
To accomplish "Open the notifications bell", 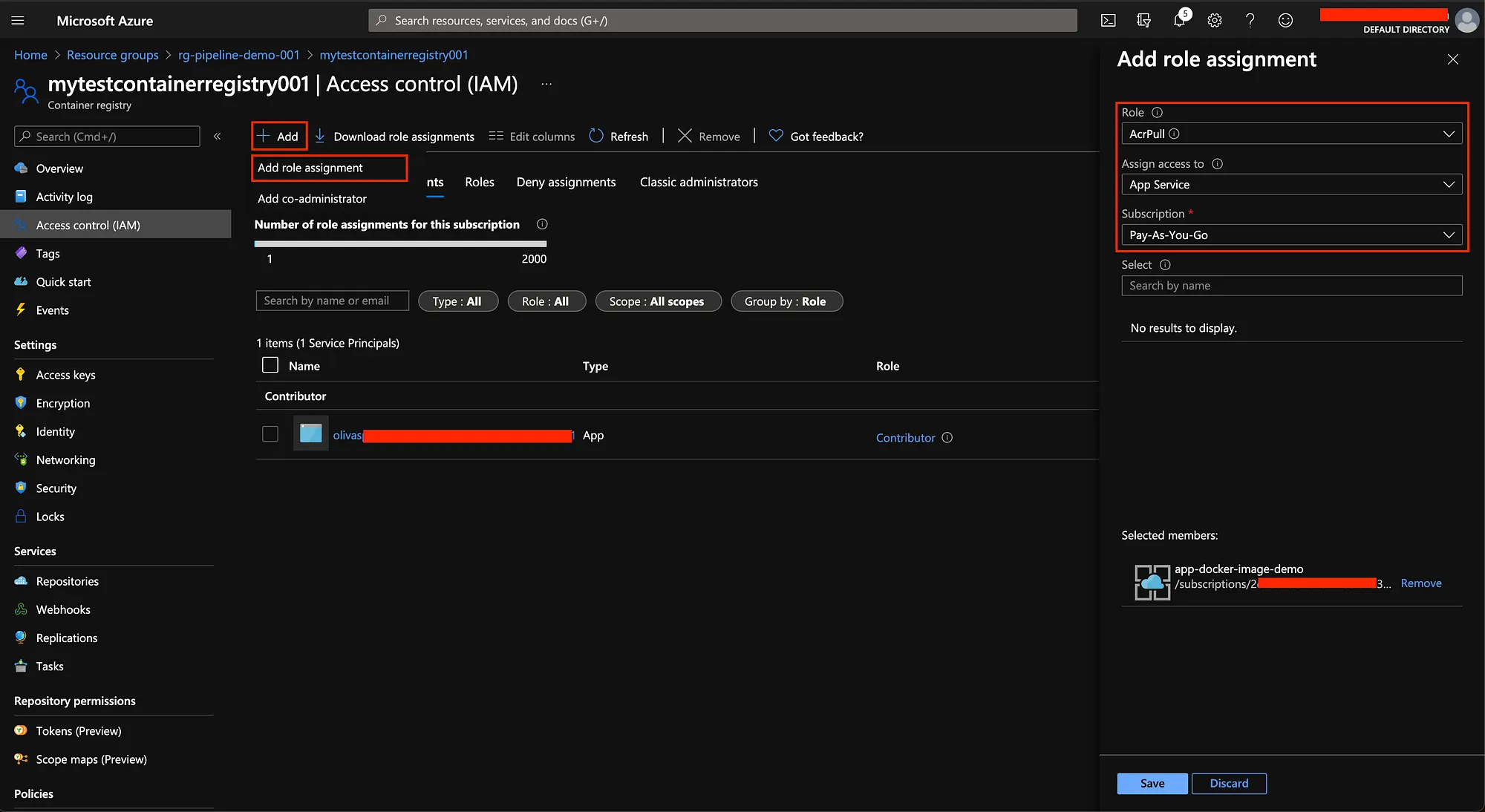I will point(1179,21).
